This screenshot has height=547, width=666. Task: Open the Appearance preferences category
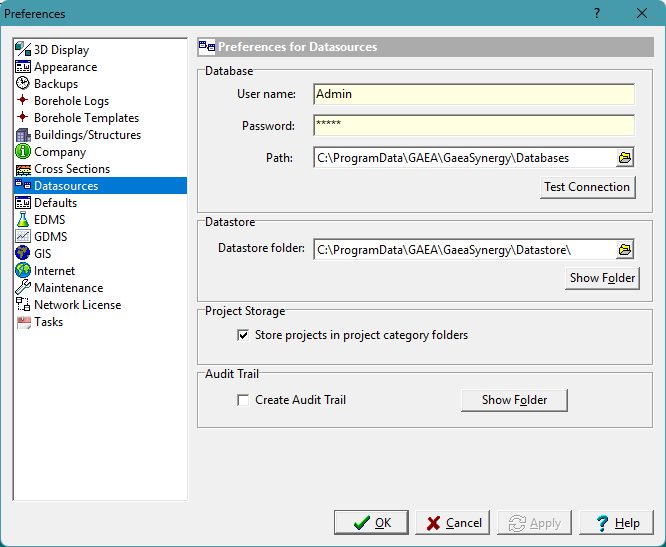65,67
